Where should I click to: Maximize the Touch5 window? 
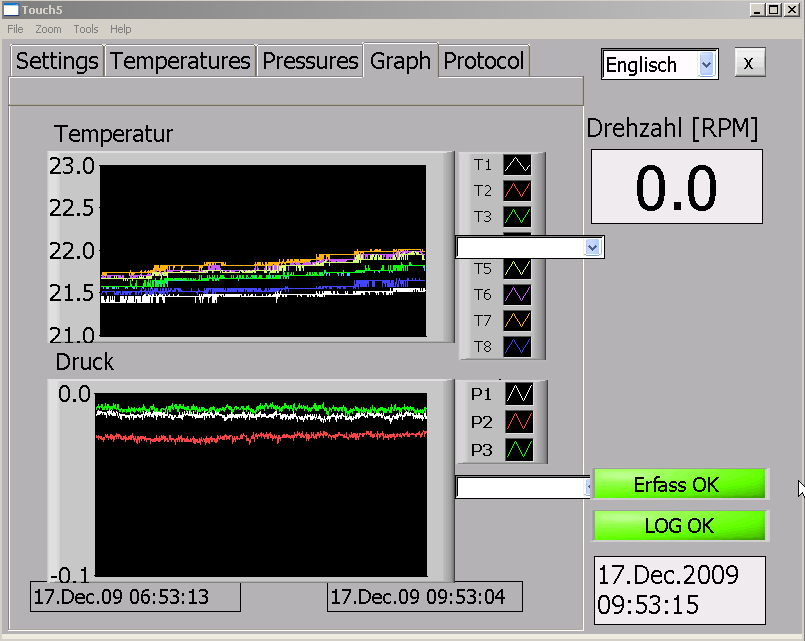click(x=774, y=9)
